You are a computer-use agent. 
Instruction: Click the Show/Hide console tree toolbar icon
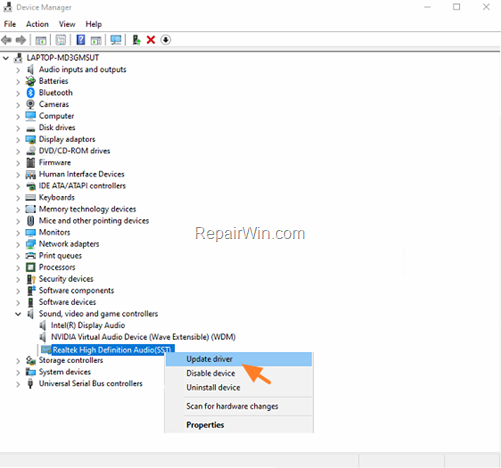41,40
